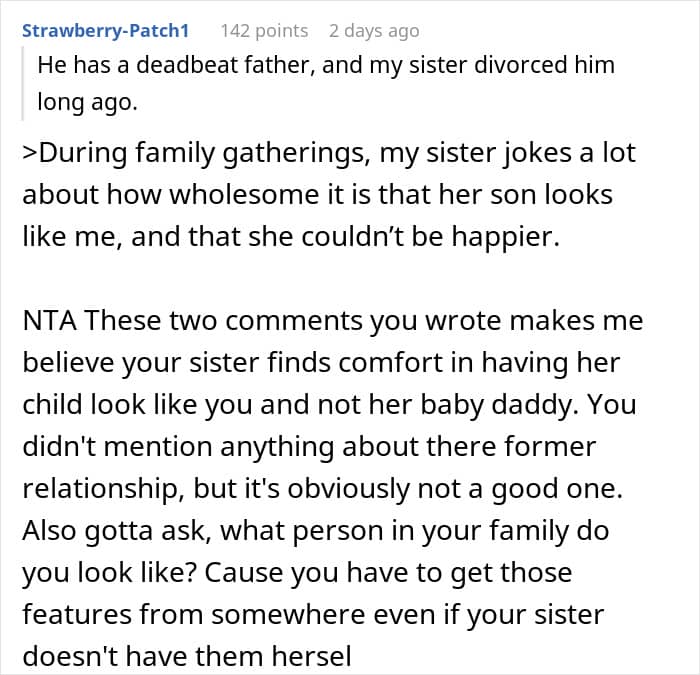
Task: Click the 142 points score
Action: click(264, 30)
